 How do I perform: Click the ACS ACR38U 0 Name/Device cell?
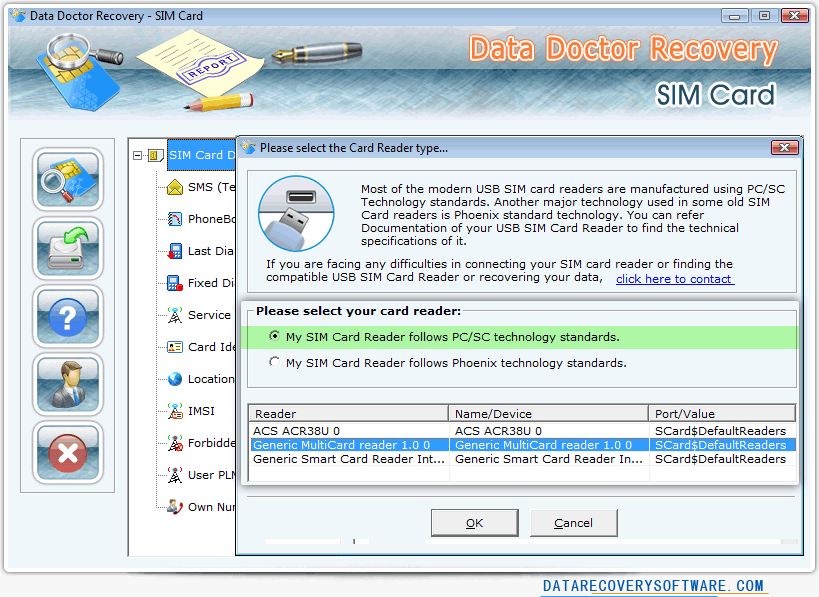pyautogui.click(x=549, y=431)
